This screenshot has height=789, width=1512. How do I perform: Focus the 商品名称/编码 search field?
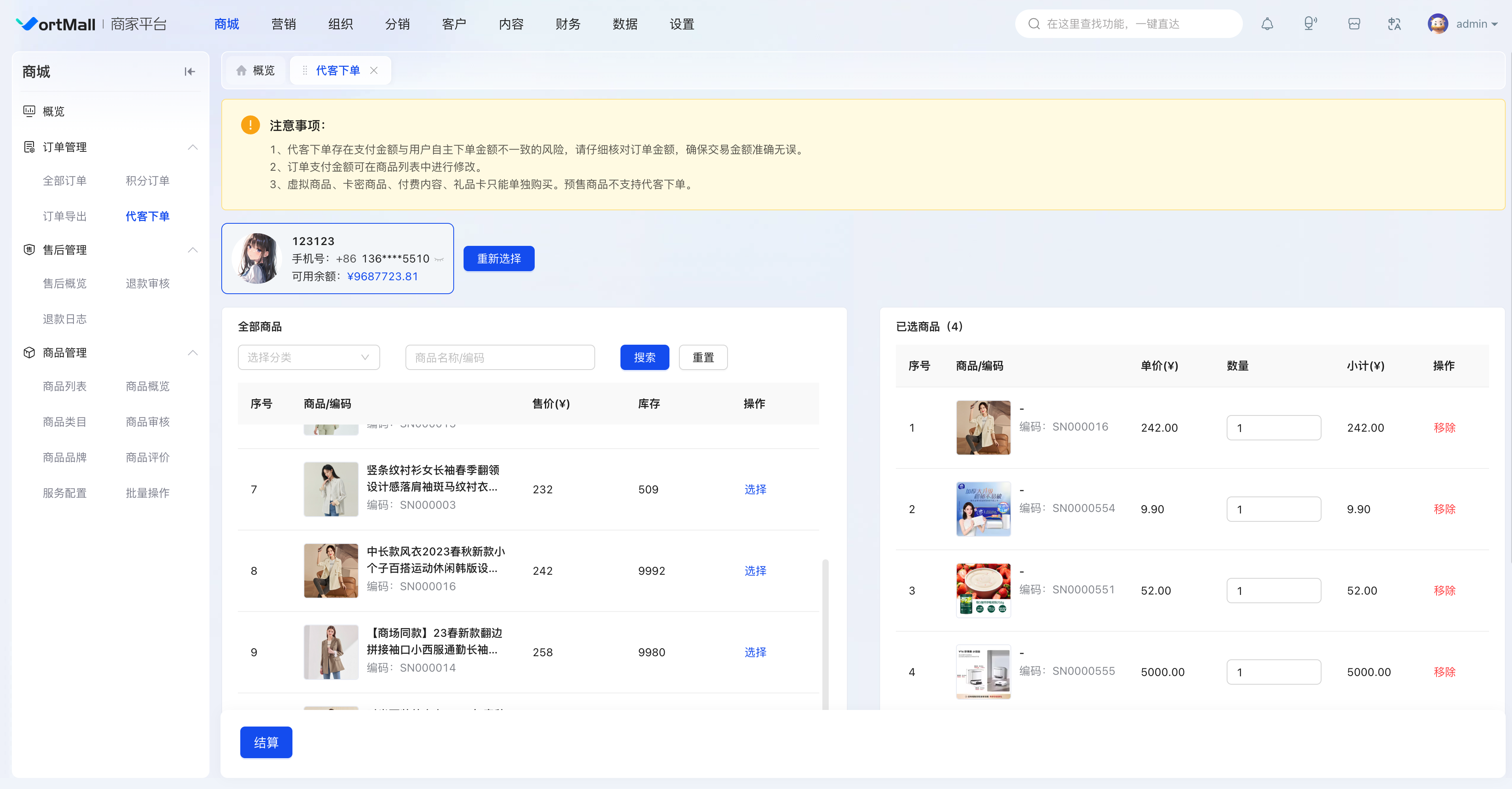click(500, 357)
